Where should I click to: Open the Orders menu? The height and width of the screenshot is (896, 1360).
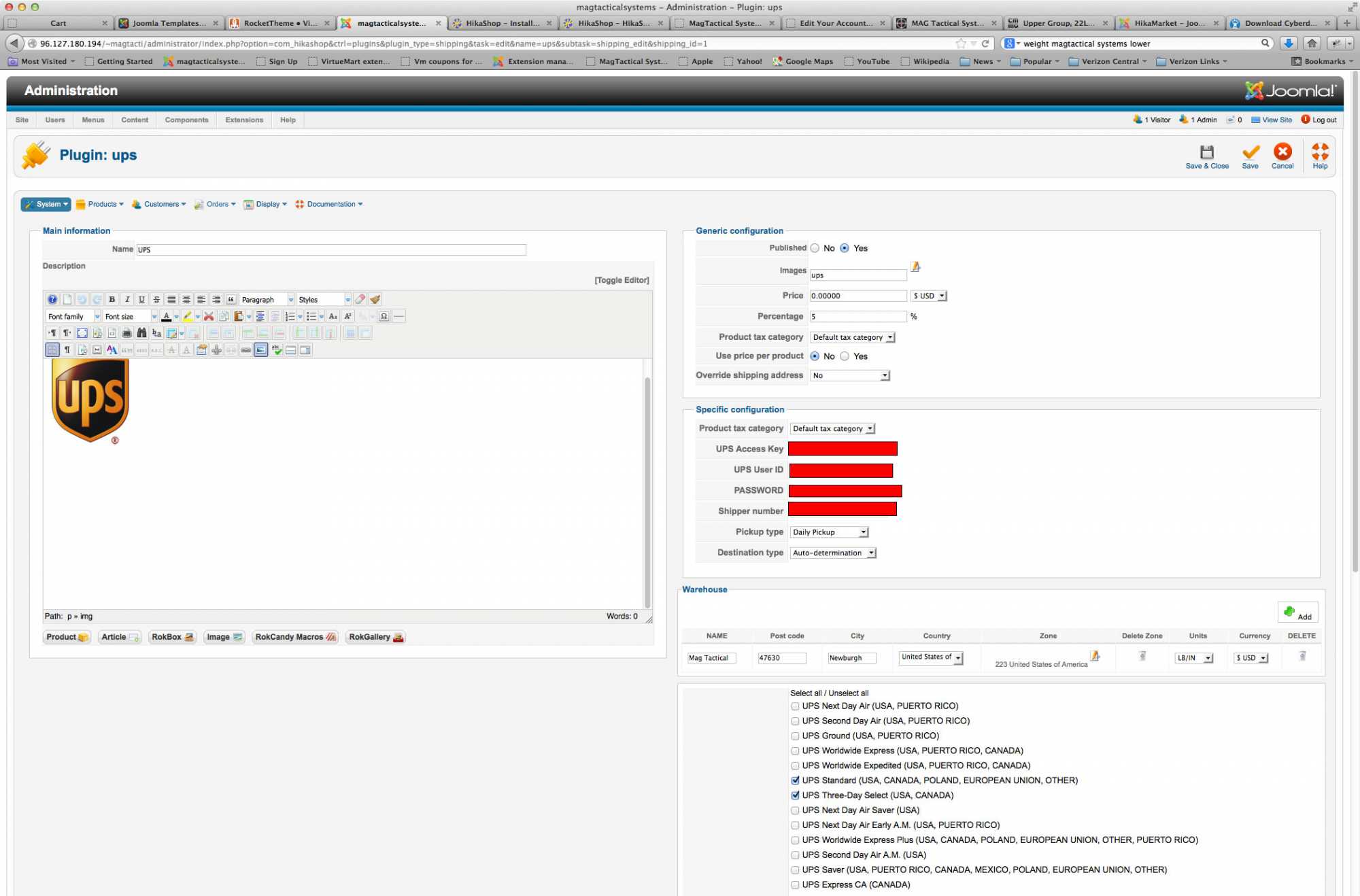coord(218,204)
